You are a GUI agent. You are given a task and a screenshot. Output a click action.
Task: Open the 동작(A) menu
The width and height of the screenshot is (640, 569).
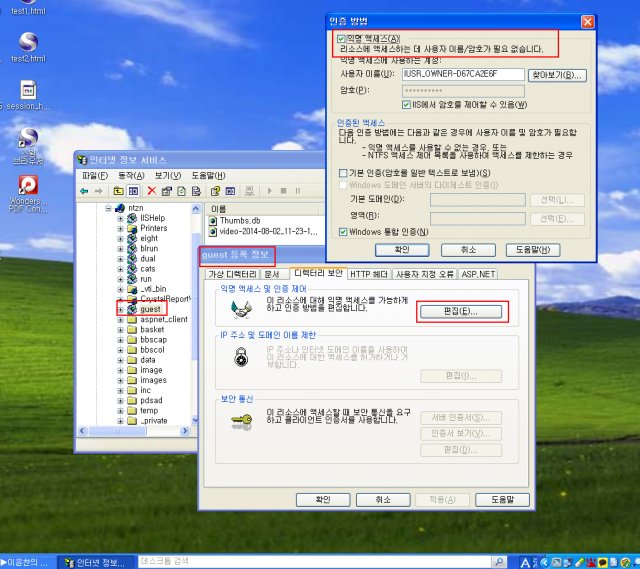click(x=131, y=176)
